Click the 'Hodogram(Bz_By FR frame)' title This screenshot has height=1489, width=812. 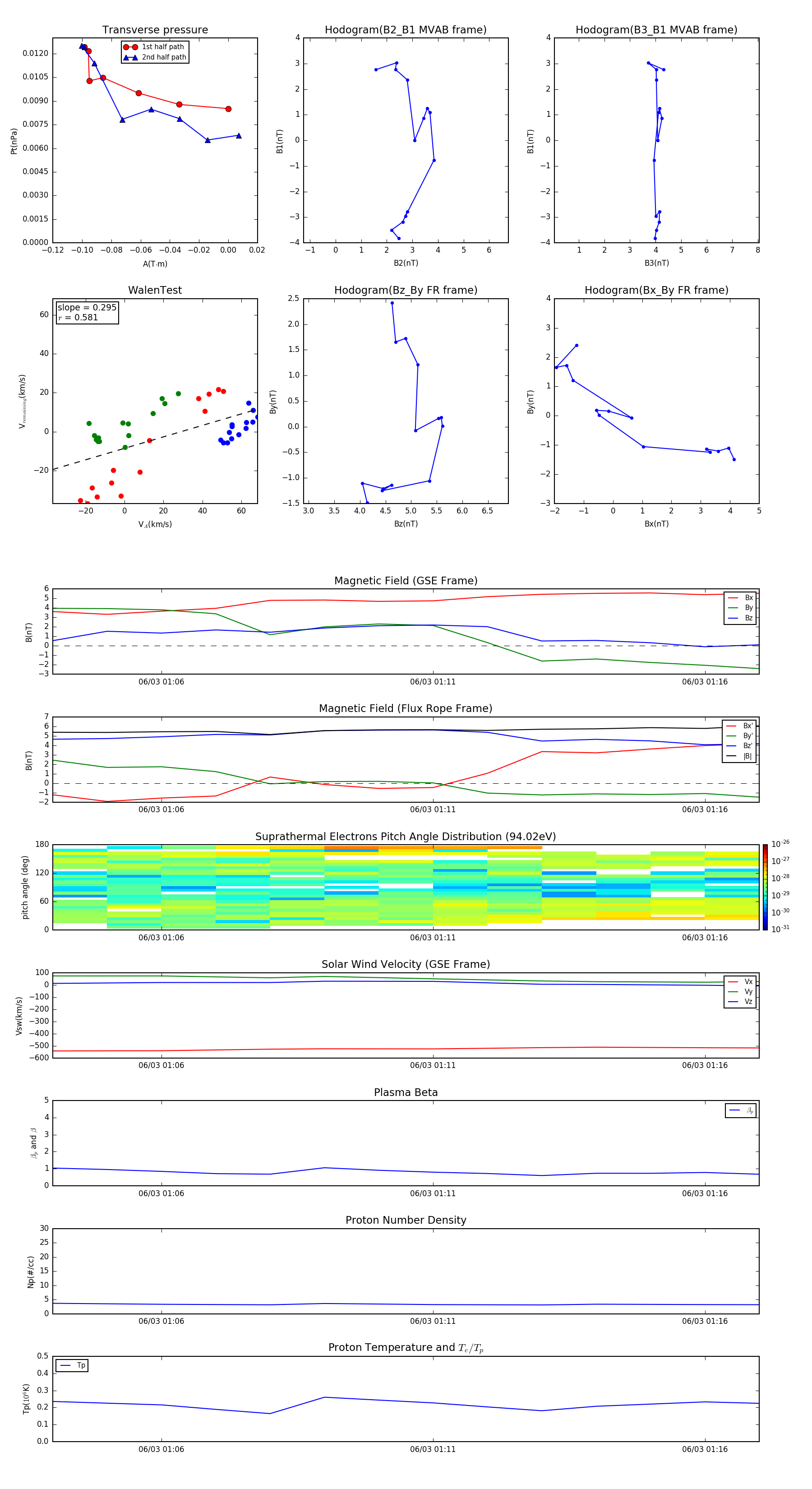click(406, 290)
